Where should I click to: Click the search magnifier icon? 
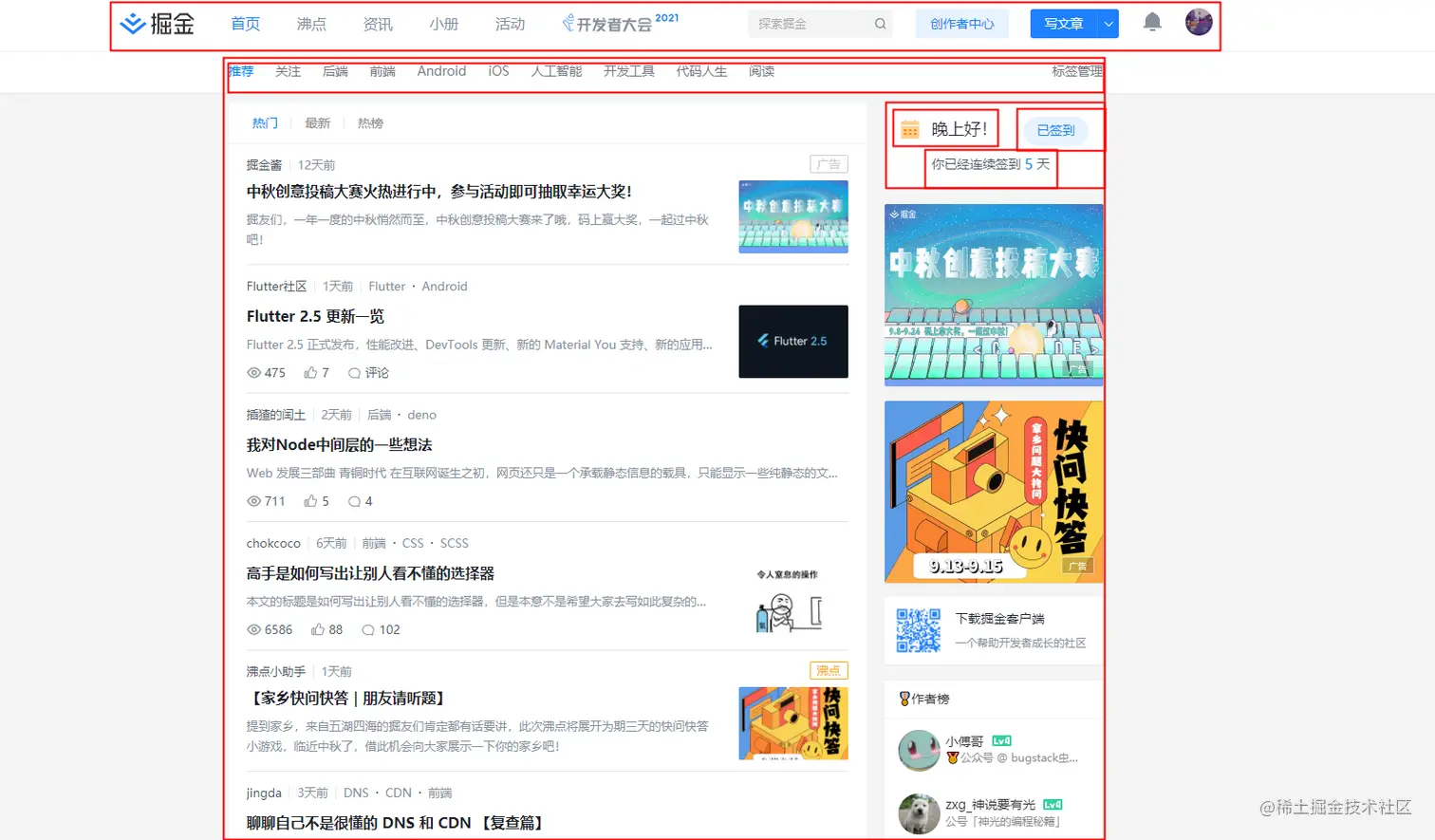click(880, 24)
